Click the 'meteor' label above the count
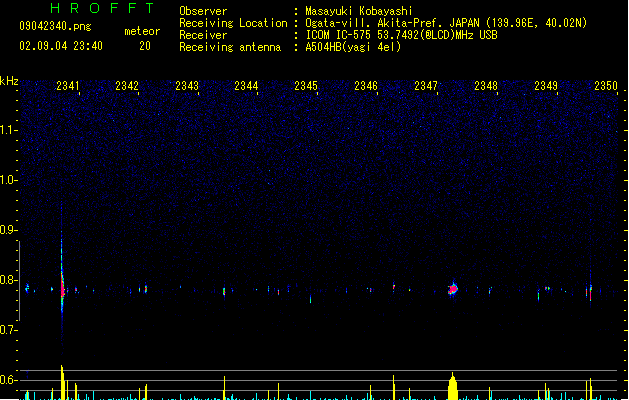Screen dimensions: 629x400 (142, 31)
